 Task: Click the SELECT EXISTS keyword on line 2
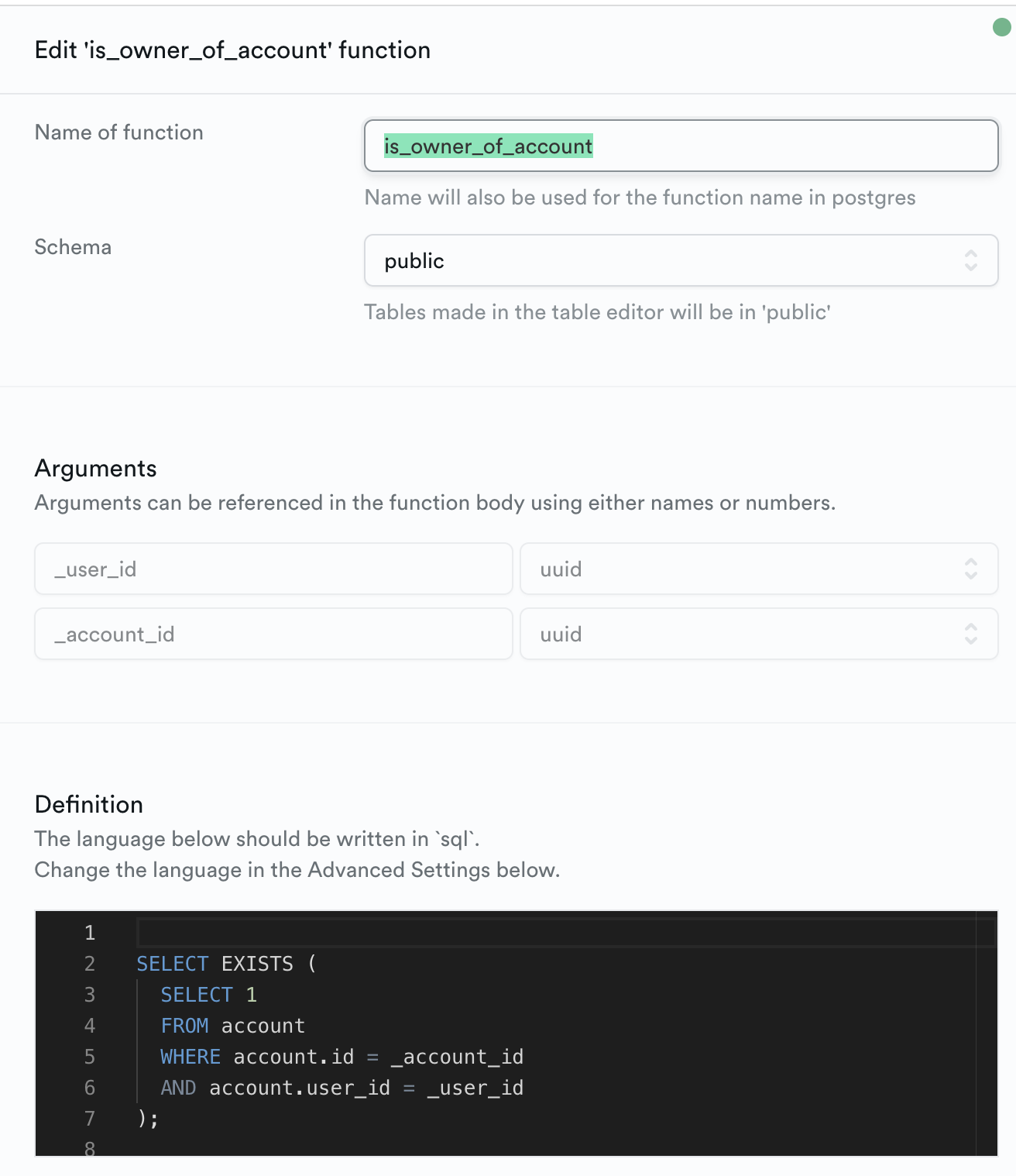pos(225,963)
